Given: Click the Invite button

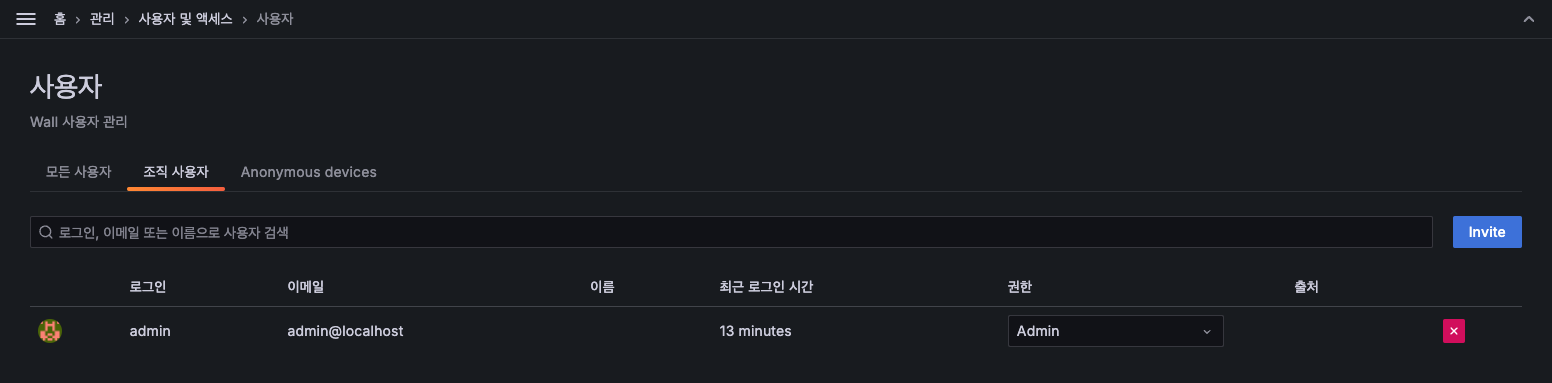Looking at the screenshot, I should (x=1487, y=232).
